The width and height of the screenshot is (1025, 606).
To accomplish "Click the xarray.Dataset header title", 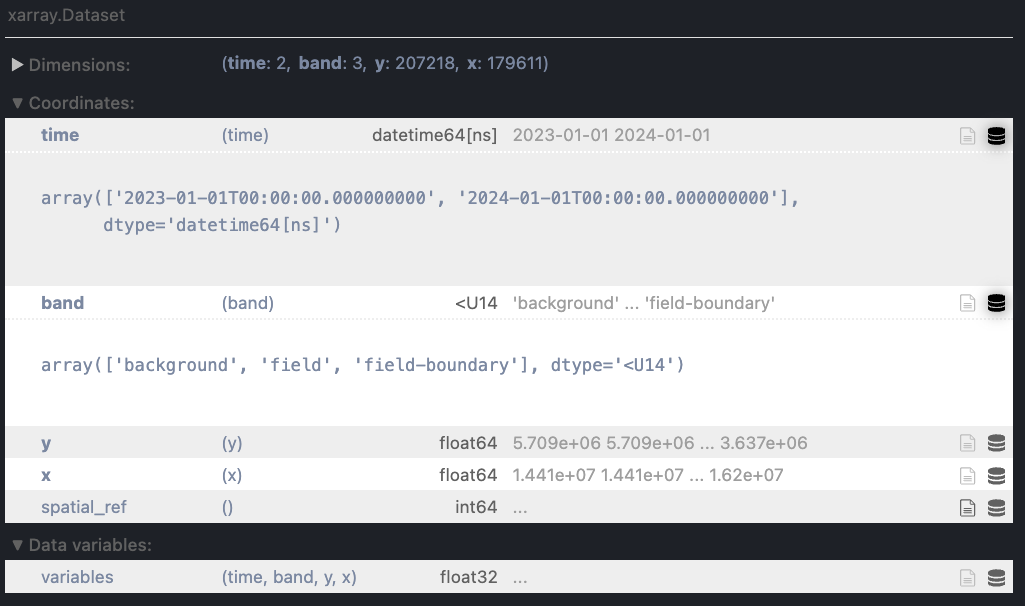I will pyautogui.click(x=66, y=17).
